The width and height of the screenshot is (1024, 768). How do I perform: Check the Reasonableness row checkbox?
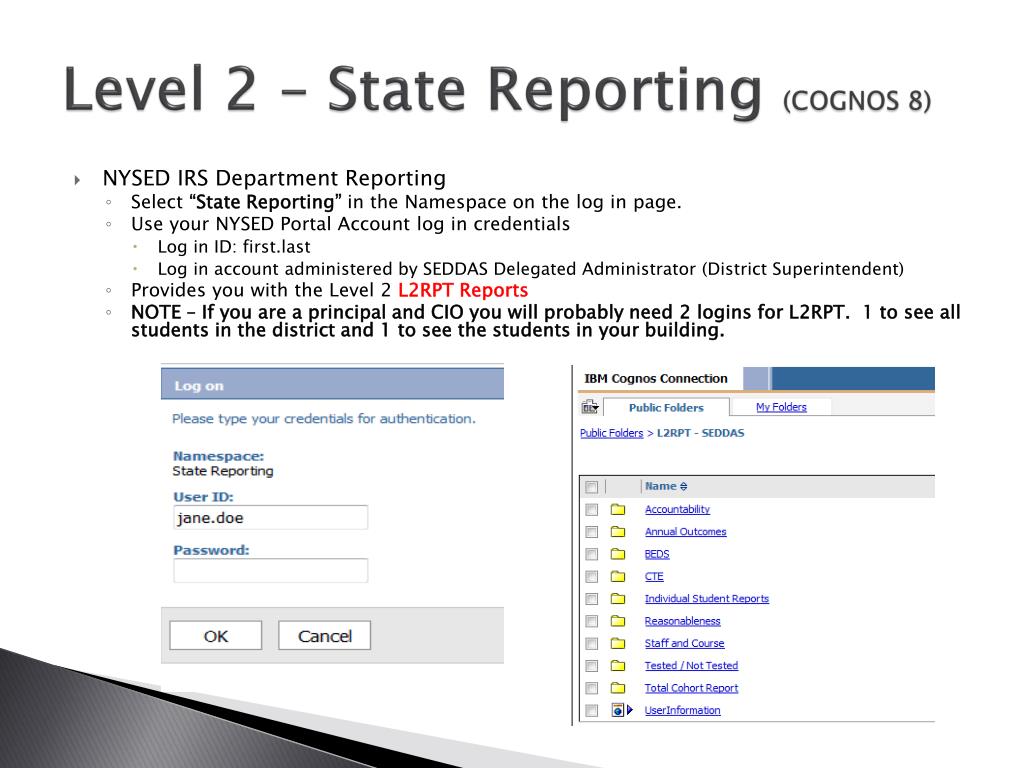click(592, 620)
